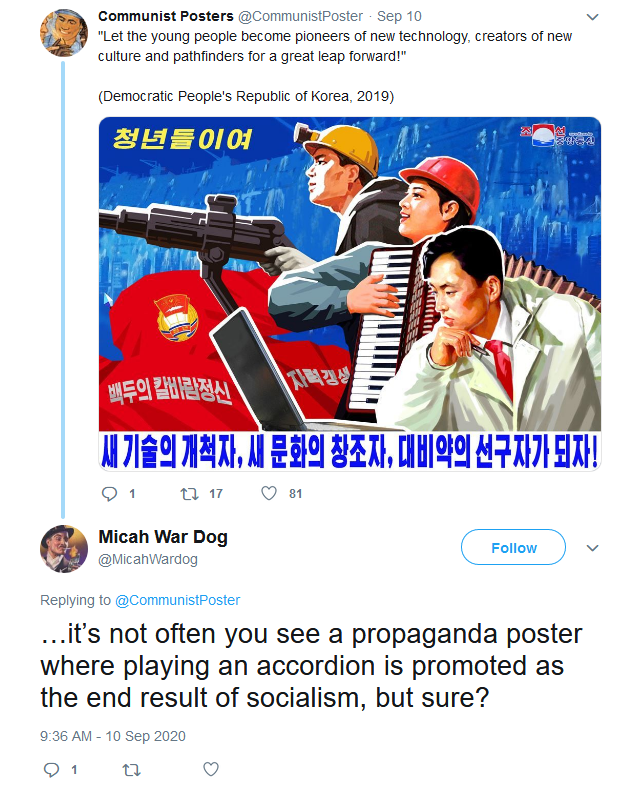Viewport: 640px width, 809px height.
Task: Open the Sep 10 tweet timestamp
Action: (x=399, y=17)
